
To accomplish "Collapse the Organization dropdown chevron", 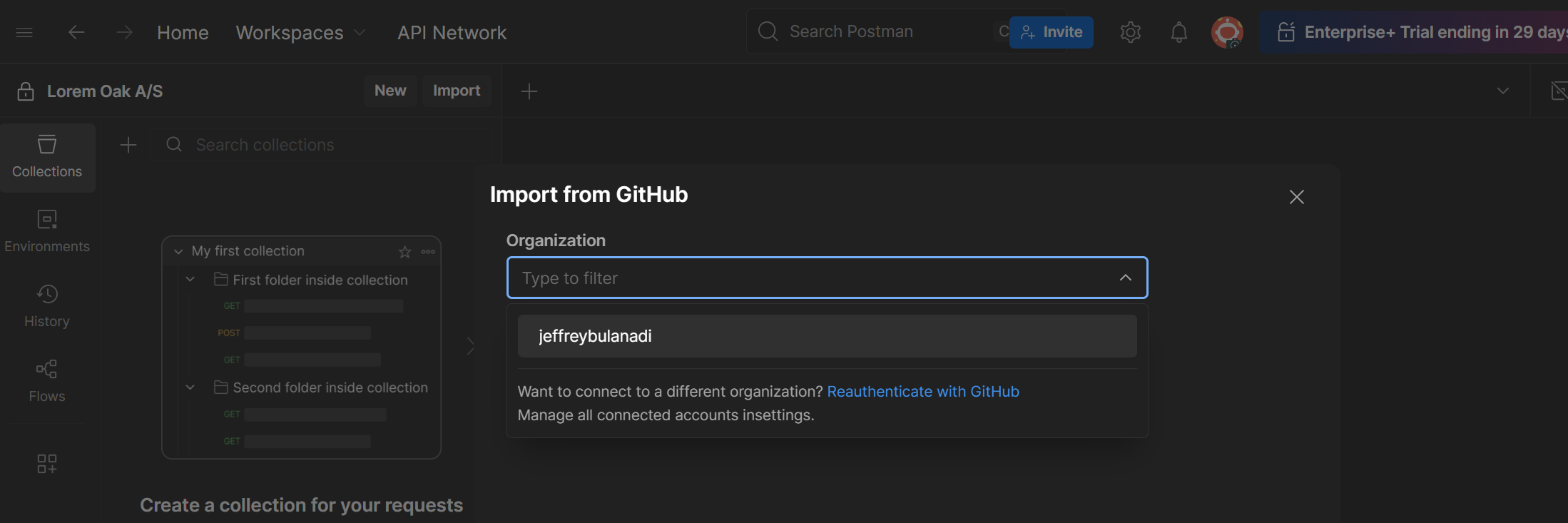I will click(1126, 278).
